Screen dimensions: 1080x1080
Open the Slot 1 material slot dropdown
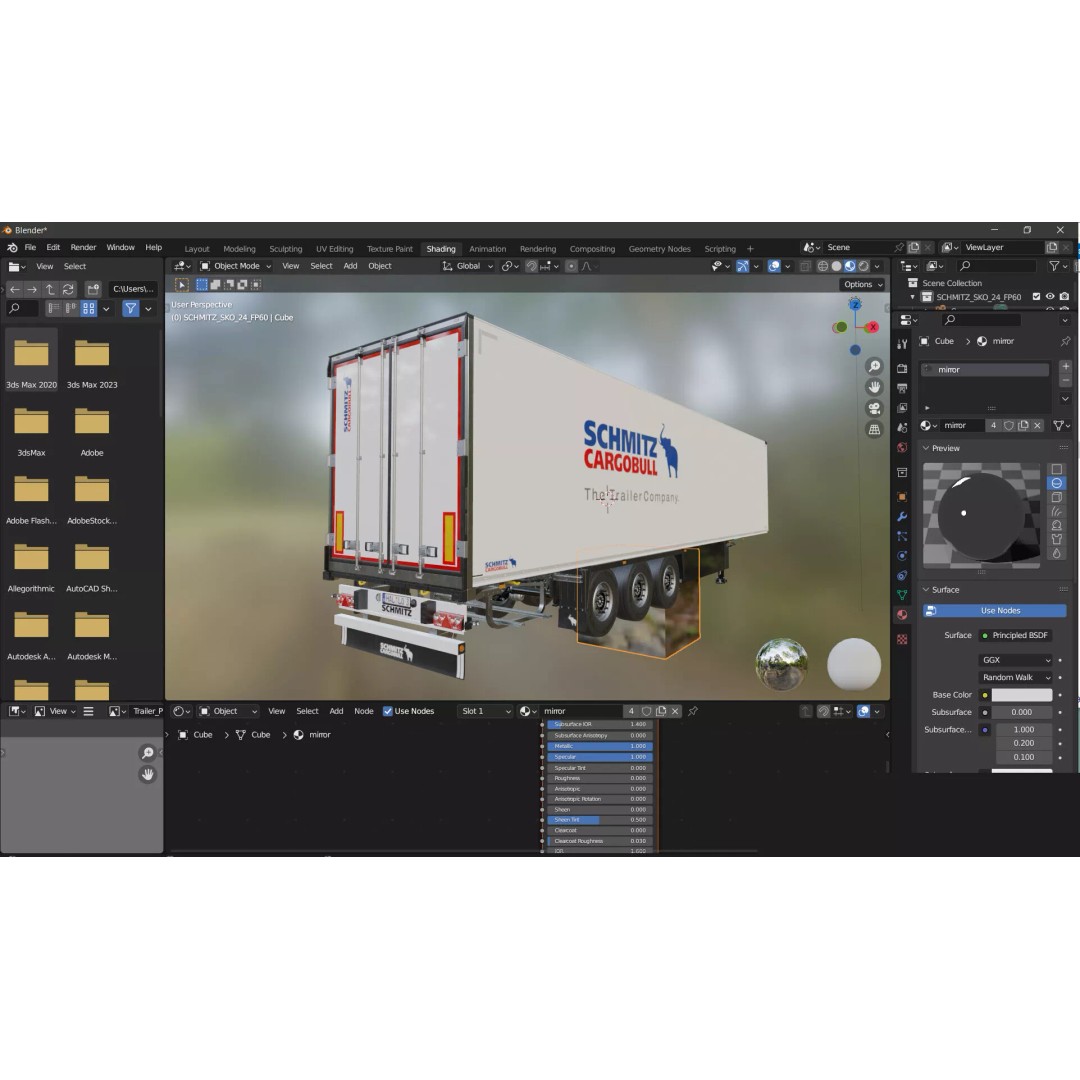pyautogui.click(x=486, y=711)
